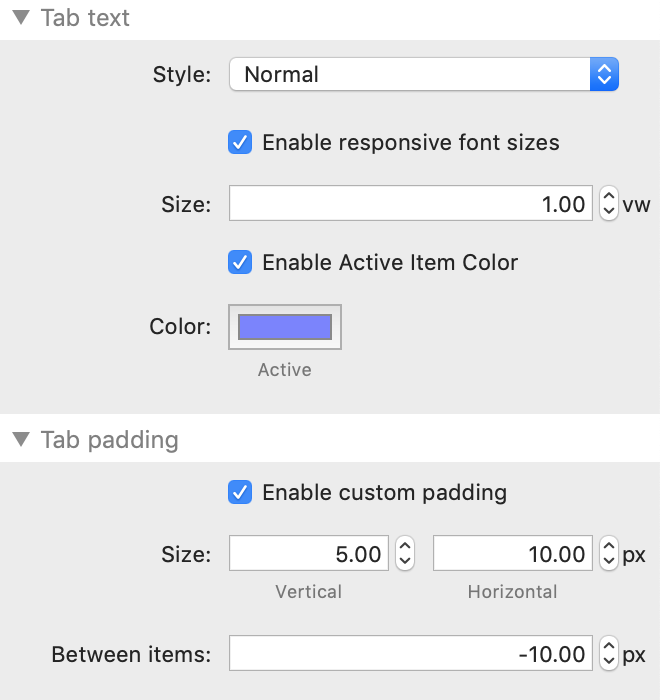This screenshot has height=700, width=660.
Task: Click the font Size input field
Action: [x=410, y=205]
